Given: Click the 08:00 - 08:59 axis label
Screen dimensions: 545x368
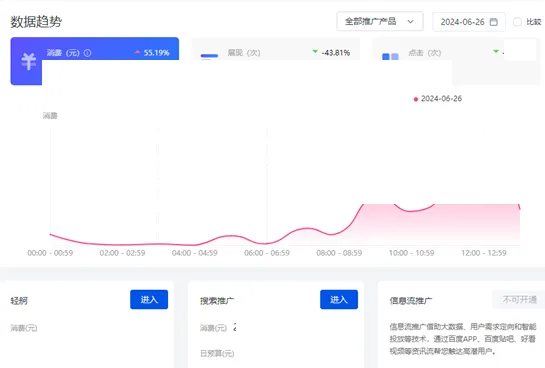Looking at the screenshot, I should pyautogui.click(x=339, y=253).
